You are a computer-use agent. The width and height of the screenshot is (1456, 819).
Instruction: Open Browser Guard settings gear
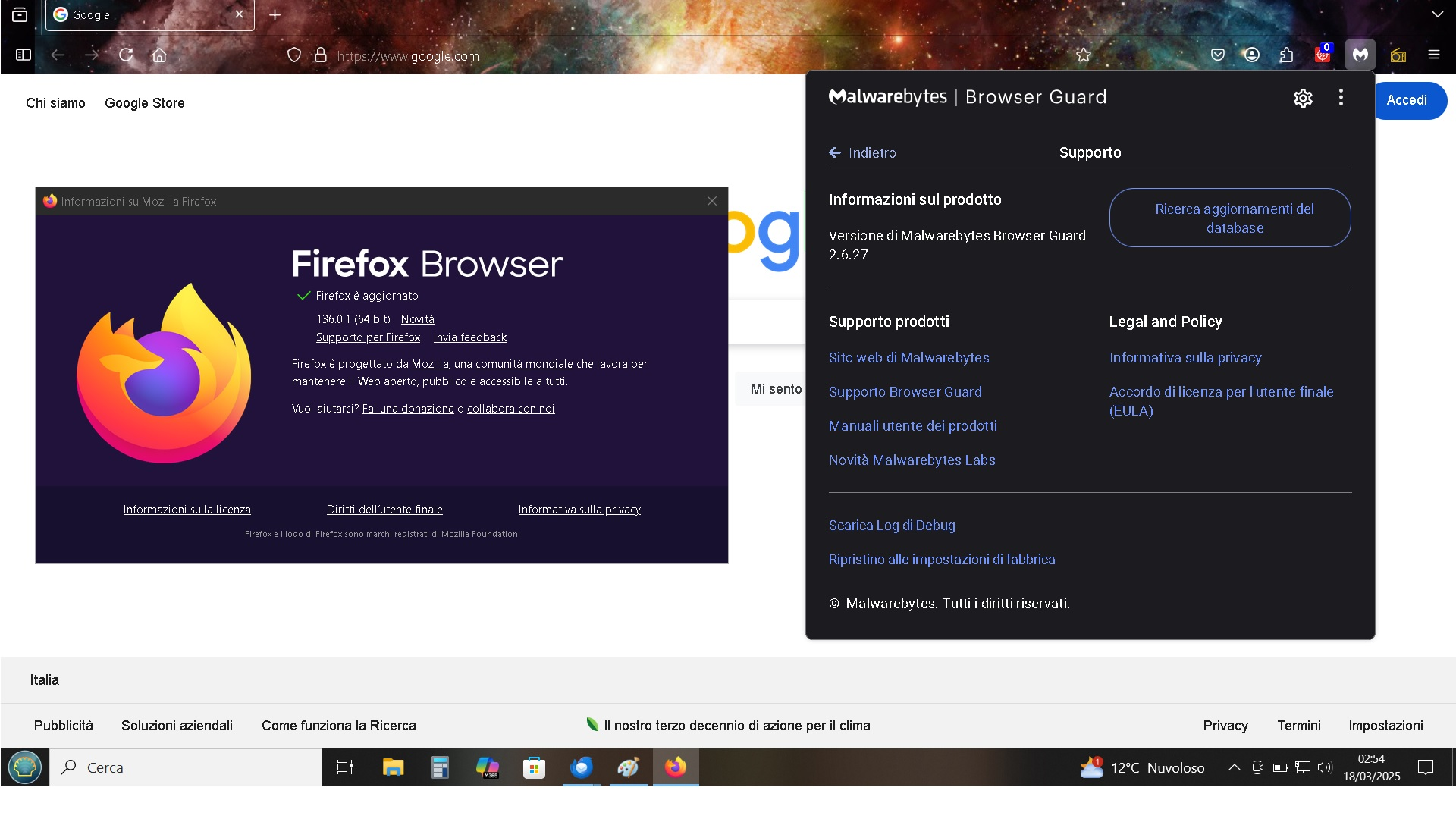1303,98
